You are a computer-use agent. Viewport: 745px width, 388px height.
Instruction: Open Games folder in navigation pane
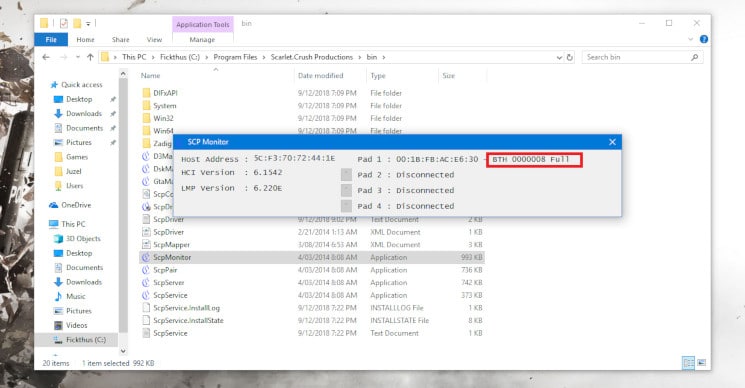(x=76, y=157)
